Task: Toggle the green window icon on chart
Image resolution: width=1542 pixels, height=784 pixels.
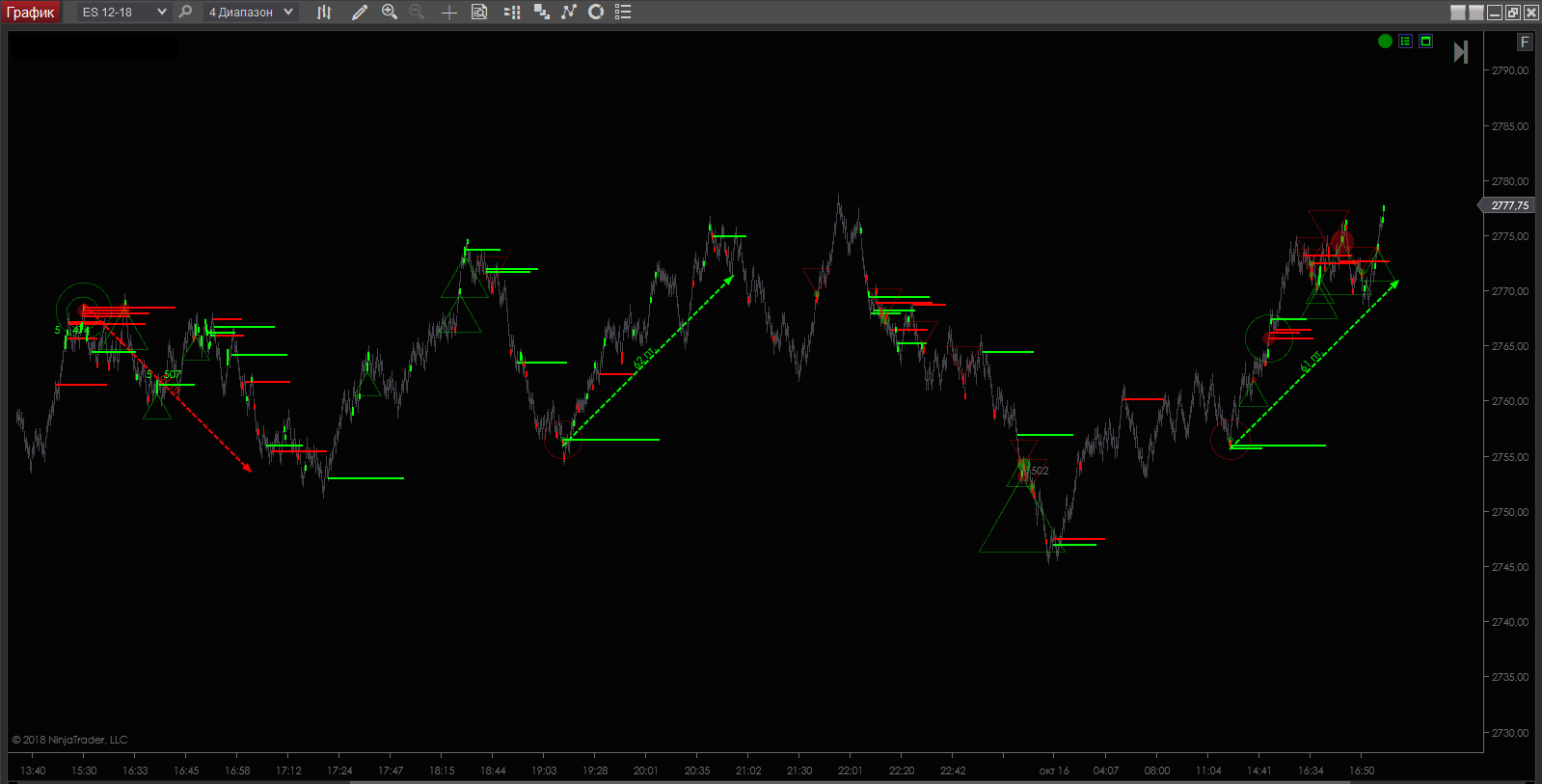Action: pos(1425,41)
